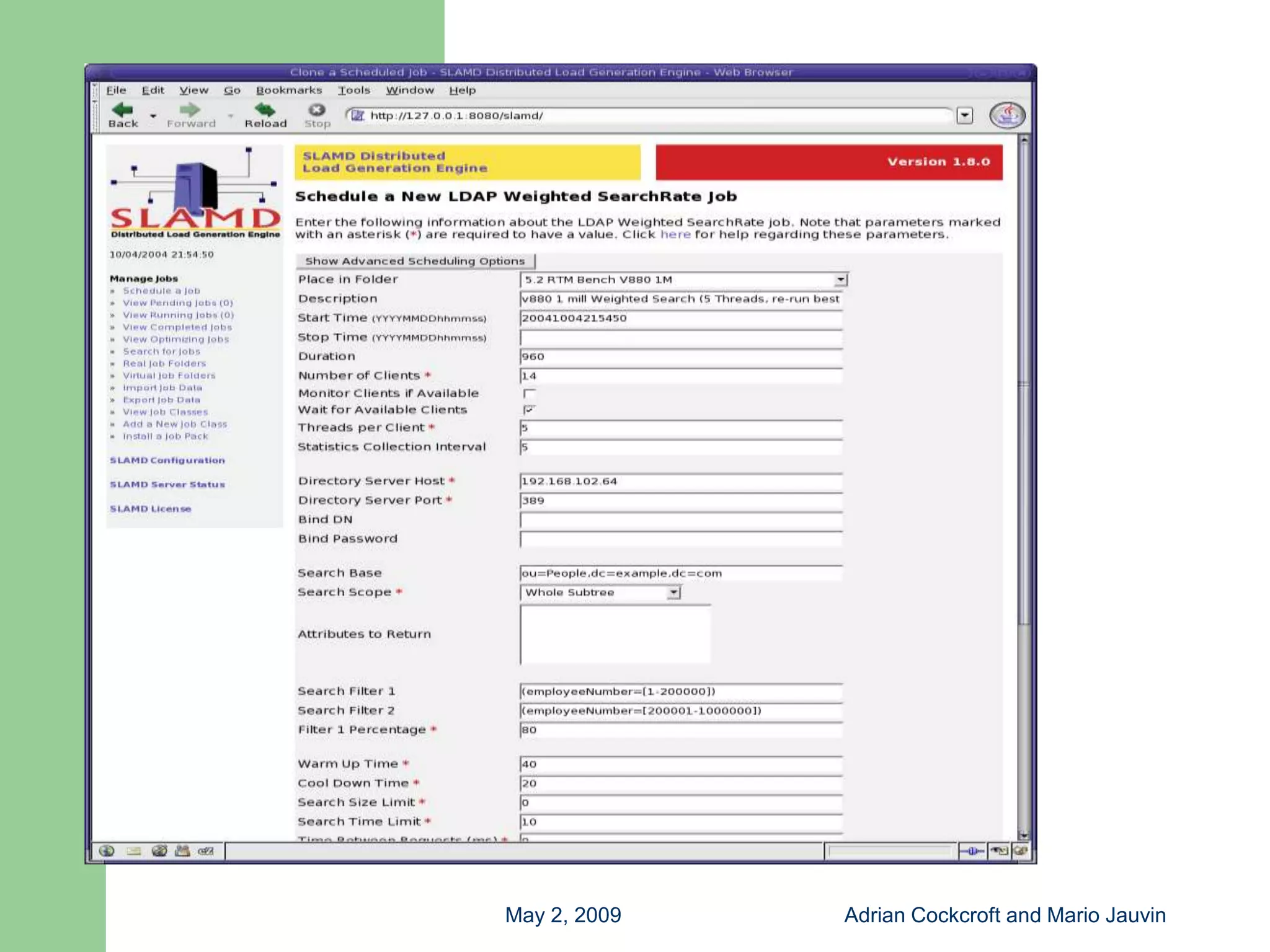
Task: Open View Completed Jobs link
Action: 177,327
